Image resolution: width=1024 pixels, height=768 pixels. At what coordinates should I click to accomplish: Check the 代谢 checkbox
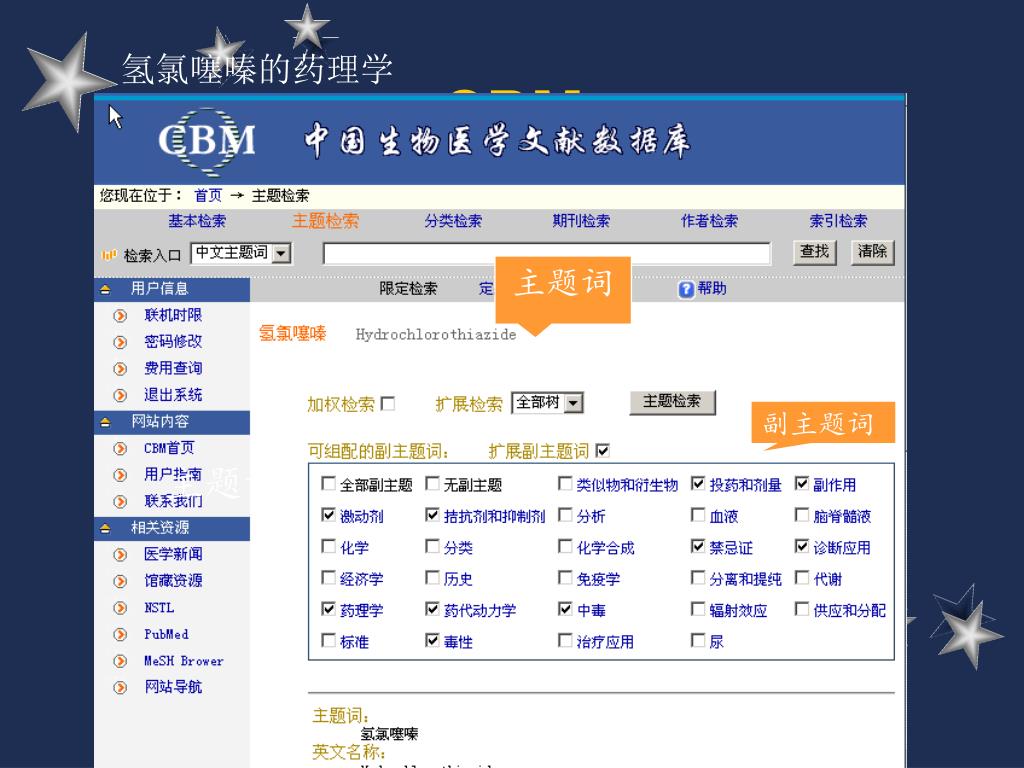point(802,577)
